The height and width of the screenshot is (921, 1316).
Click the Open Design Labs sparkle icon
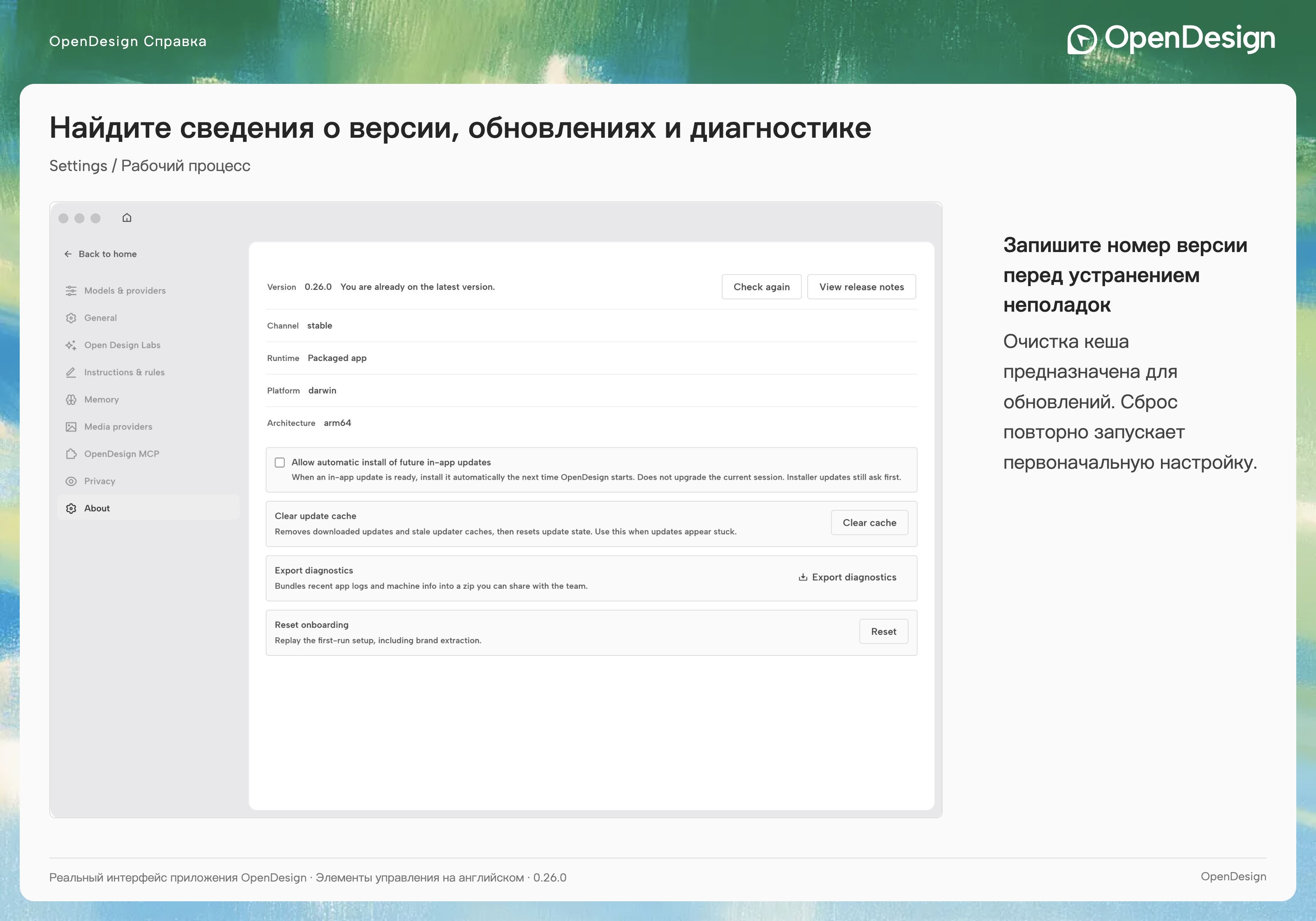pyautogui.click(x=71, y=345)
